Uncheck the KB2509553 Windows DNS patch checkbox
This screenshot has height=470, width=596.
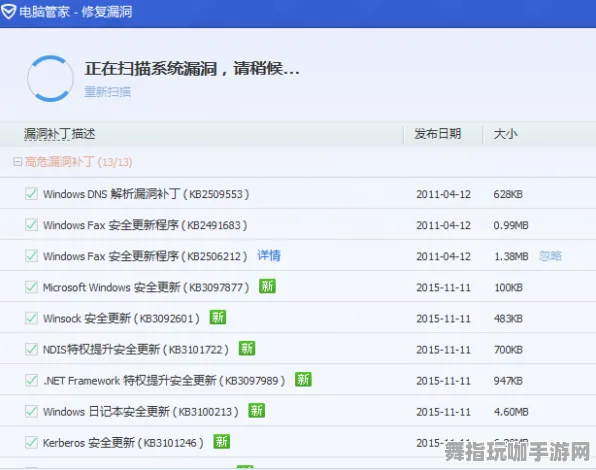[31, 194]
